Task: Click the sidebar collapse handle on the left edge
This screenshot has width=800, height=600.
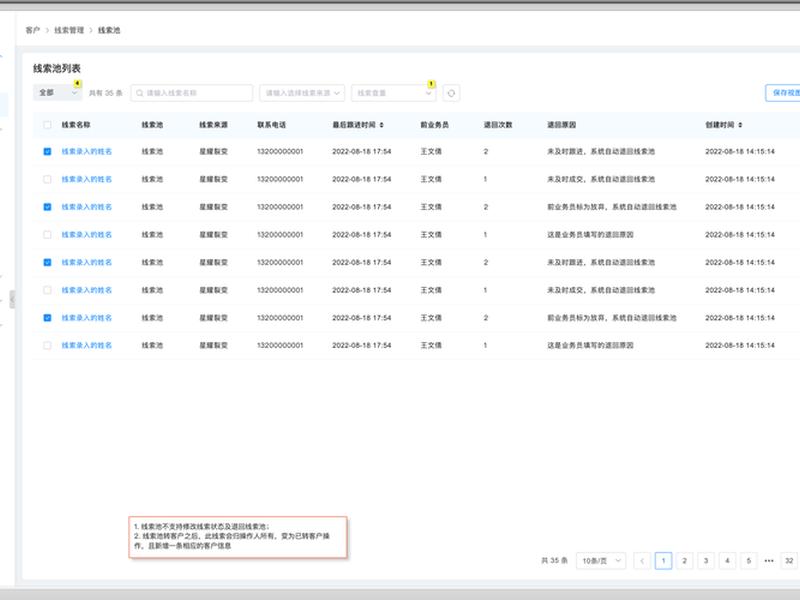Action: coord(12,299)
